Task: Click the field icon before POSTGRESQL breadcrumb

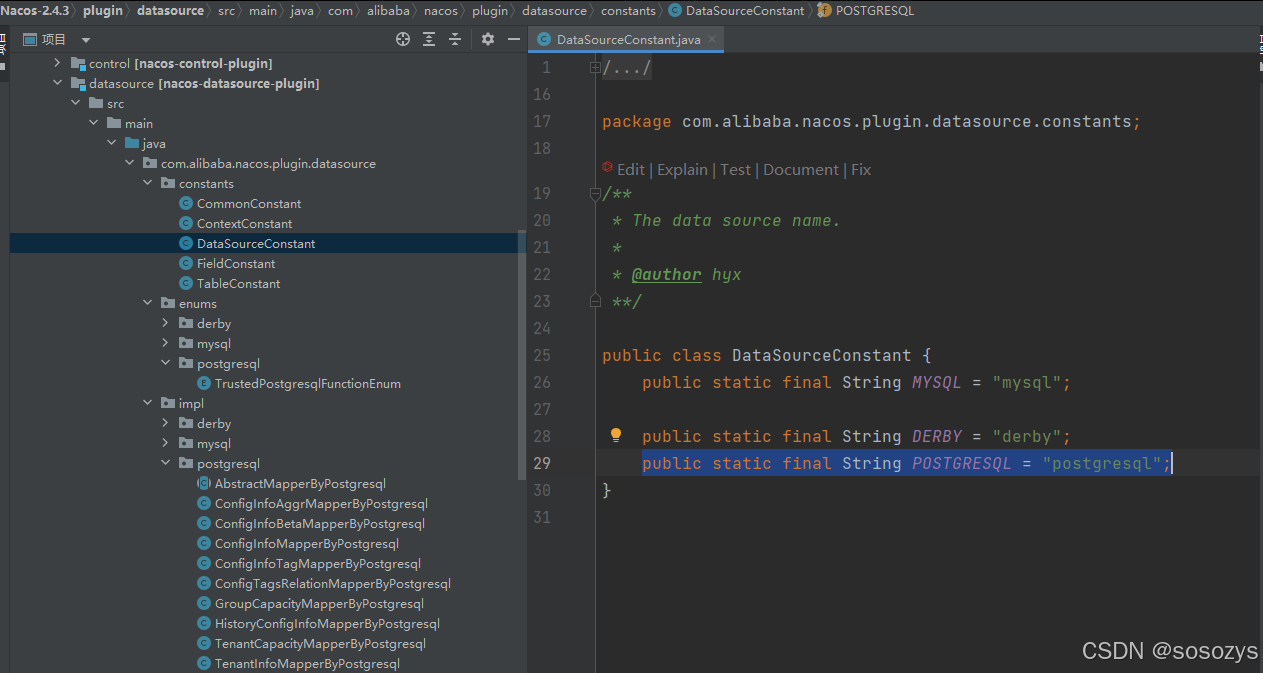Action: click(x=823, y=10)
